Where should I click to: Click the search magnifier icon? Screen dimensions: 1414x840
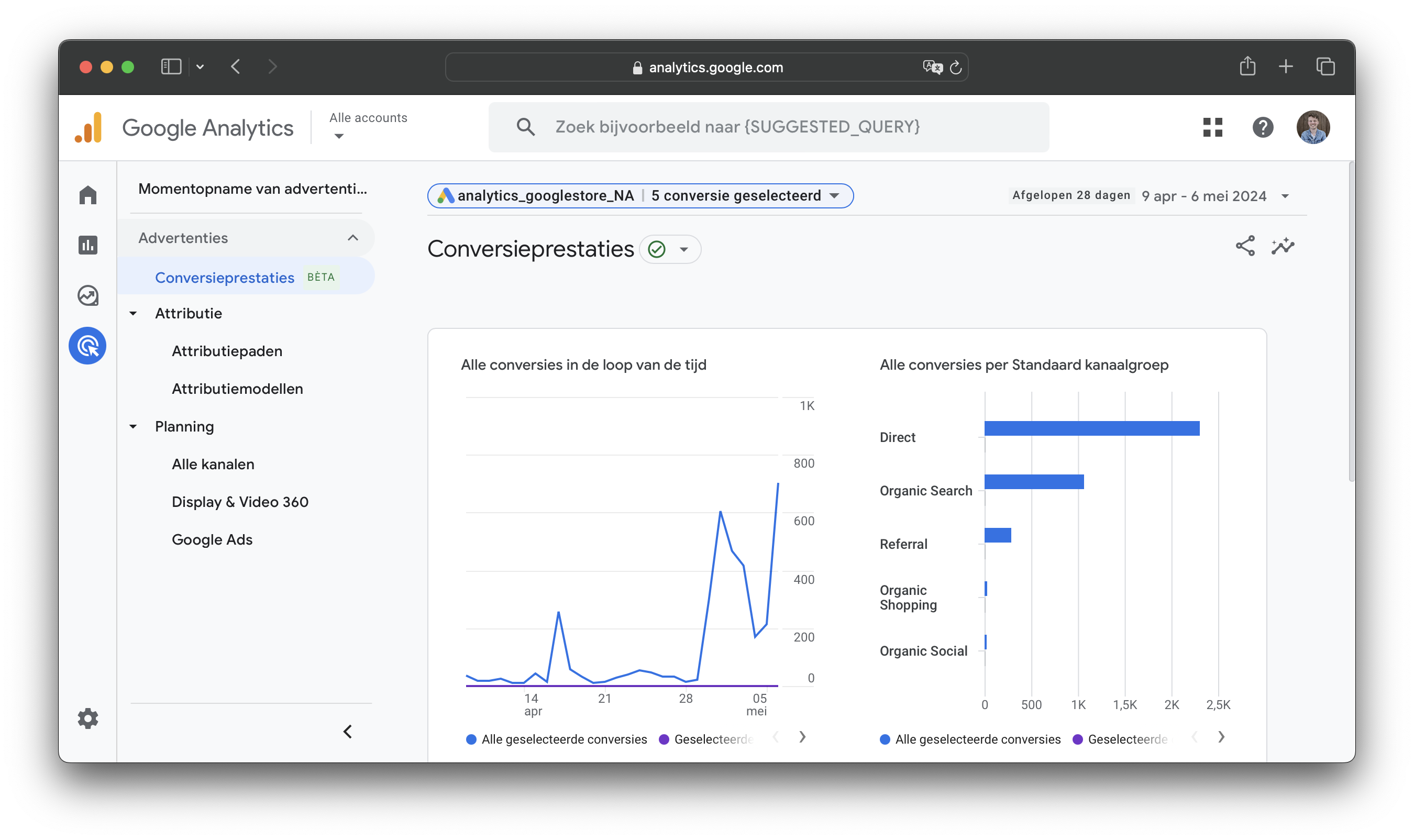tap(525, 127)
